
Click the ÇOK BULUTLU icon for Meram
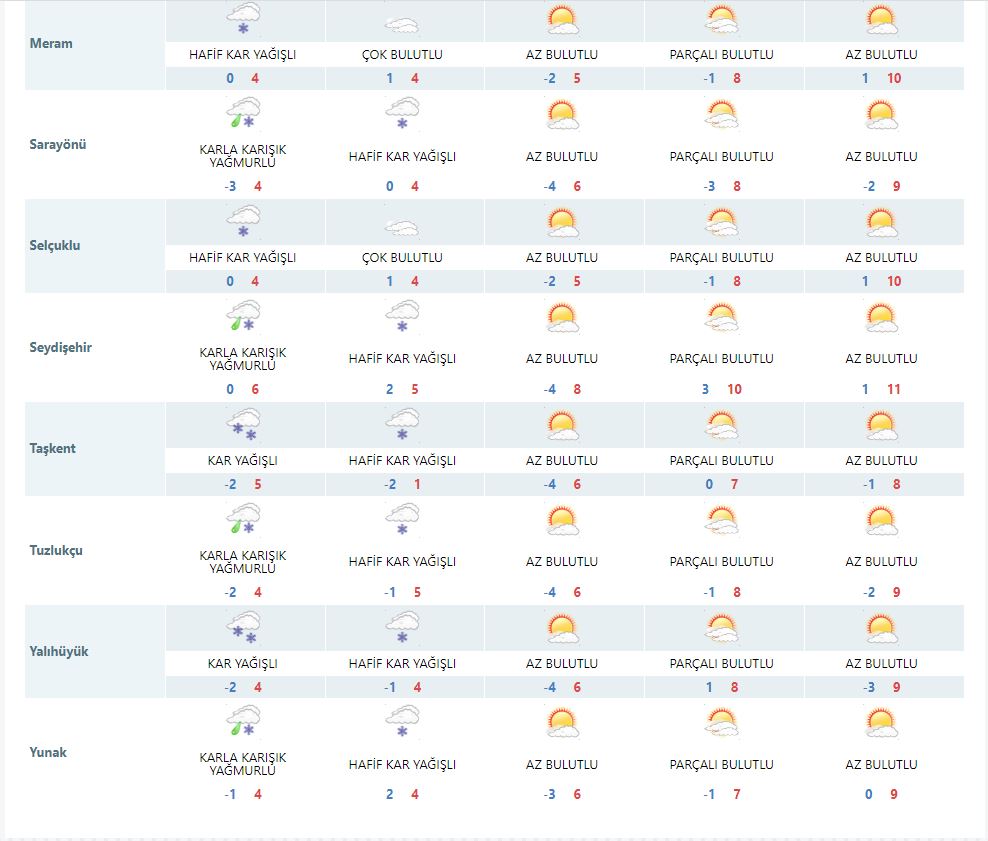pos(403,18)
